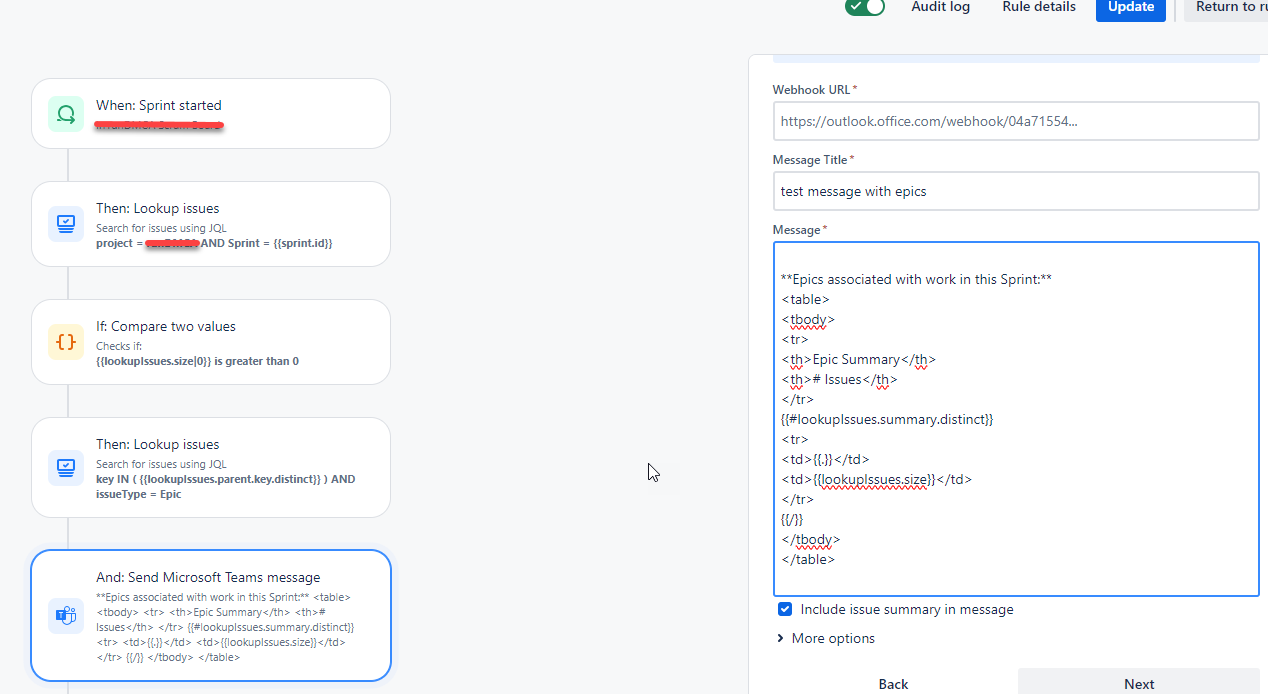1268x694 pixels.
Task: Click the Back button
Action: click(x=893, y=683)
